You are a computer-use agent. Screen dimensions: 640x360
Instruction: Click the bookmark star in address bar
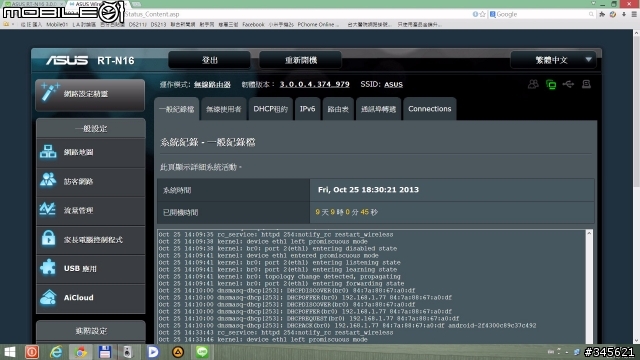point(482,14)
